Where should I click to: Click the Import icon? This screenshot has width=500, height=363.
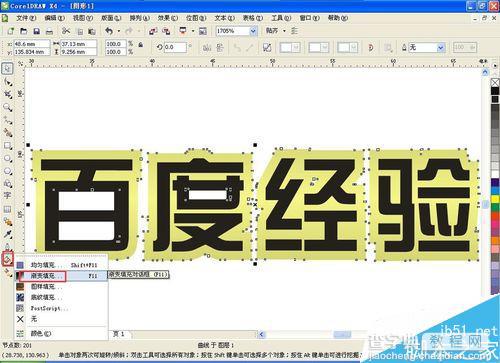[x=153, y=31]
